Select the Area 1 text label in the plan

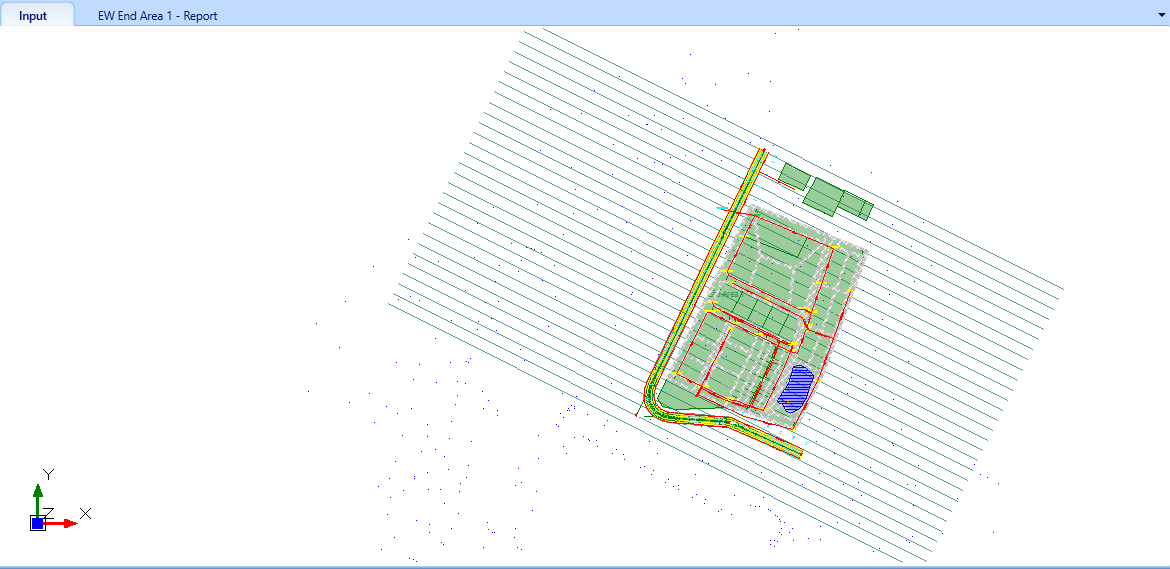click(727, 295)
